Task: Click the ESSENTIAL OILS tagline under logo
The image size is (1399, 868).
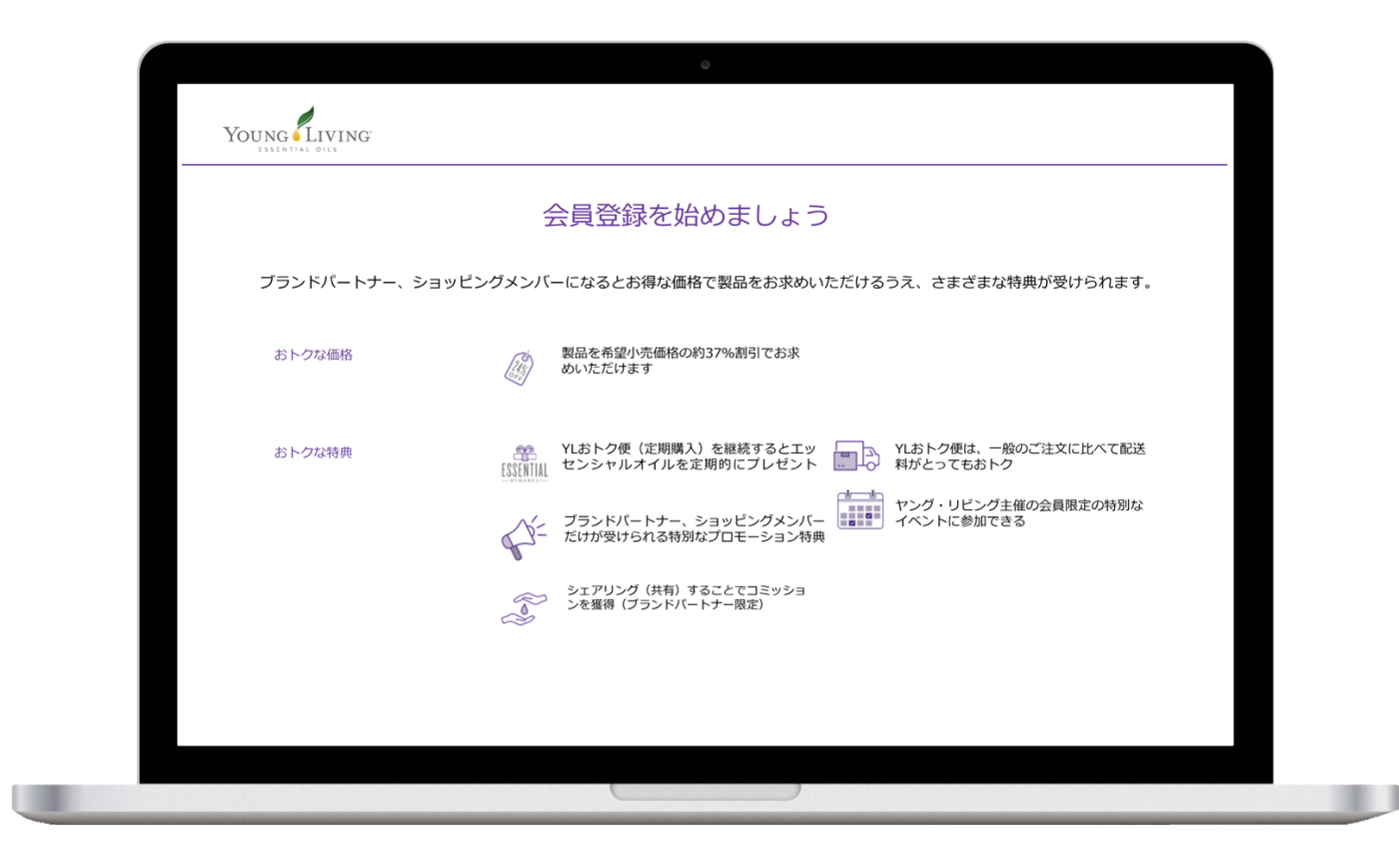Action: pyautogui.click(x=298, y=150)
